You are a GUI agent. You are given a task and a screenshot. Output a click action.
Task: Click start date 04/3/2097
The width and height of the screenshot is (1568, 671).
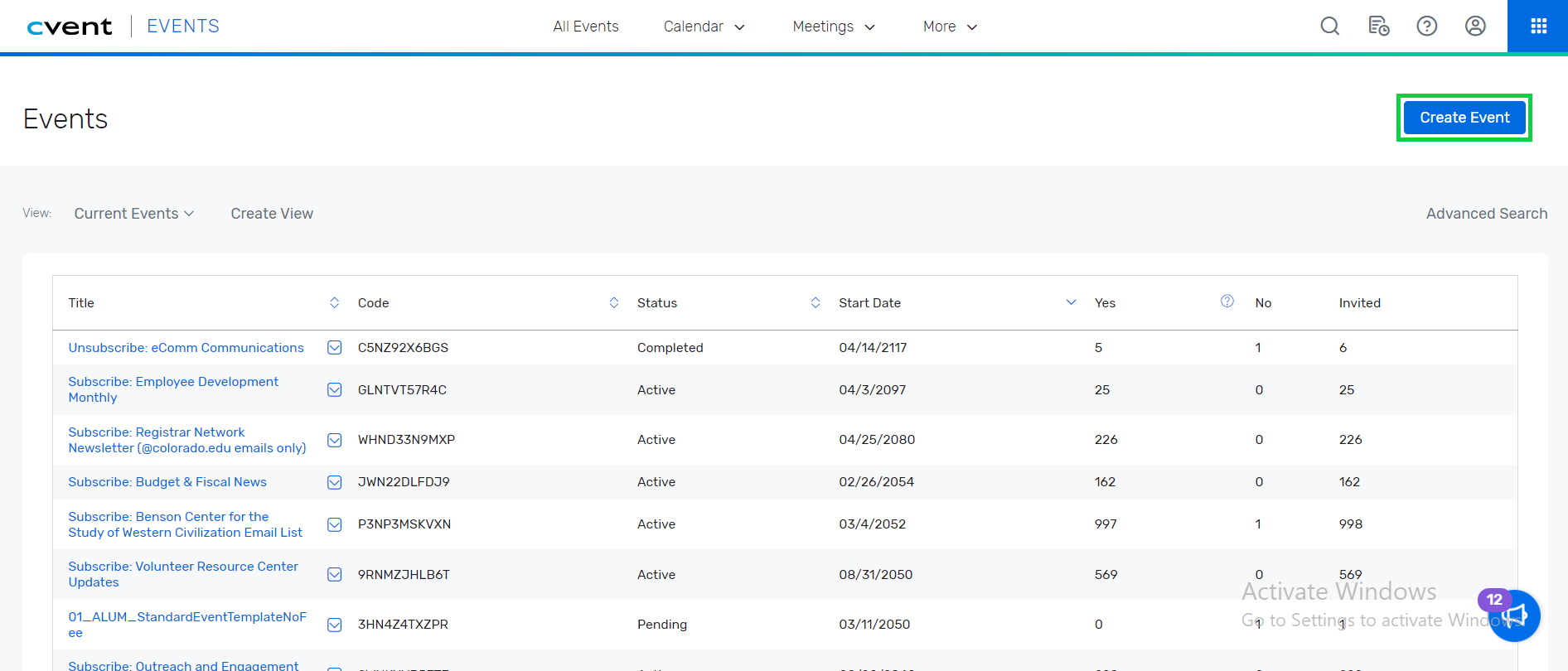pyautogui.click(x=872, y=390)
